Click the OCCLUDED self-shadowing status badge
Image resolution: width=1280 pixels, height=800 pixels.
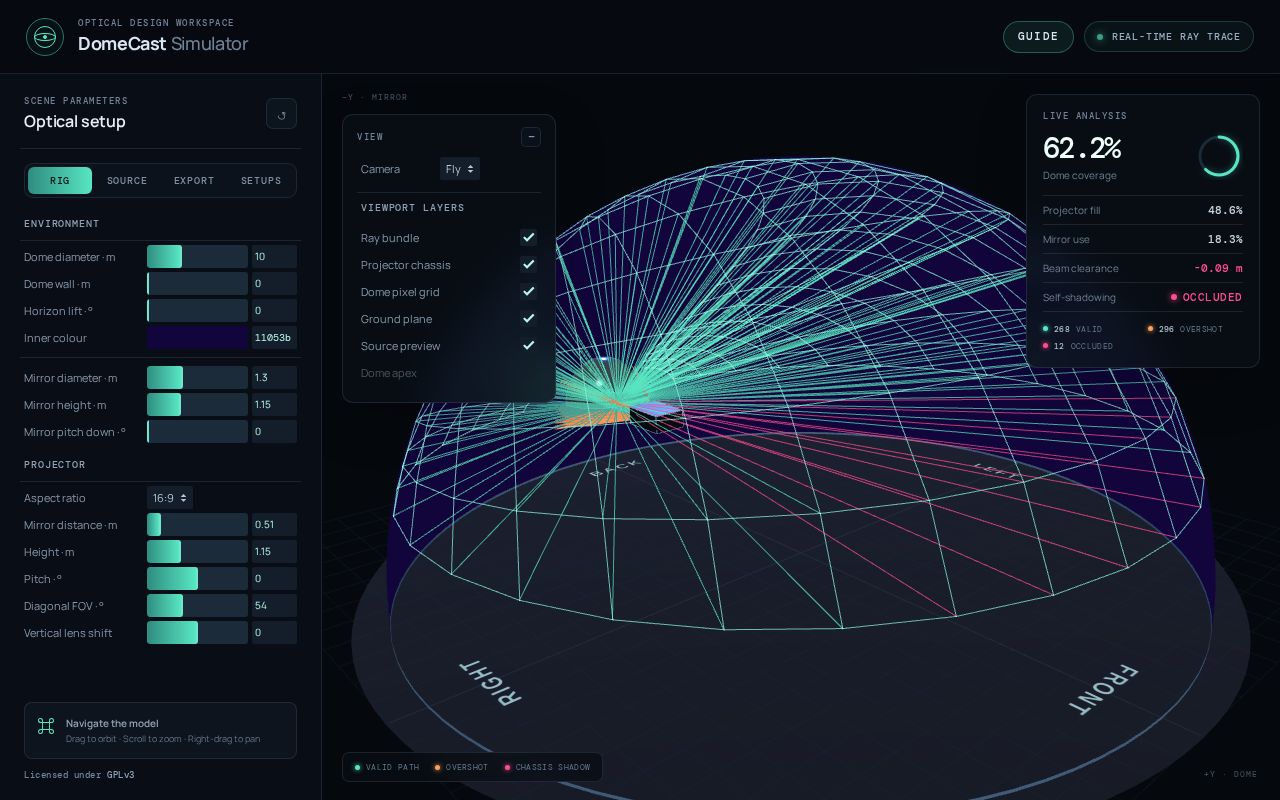[x=1207, y=298]
